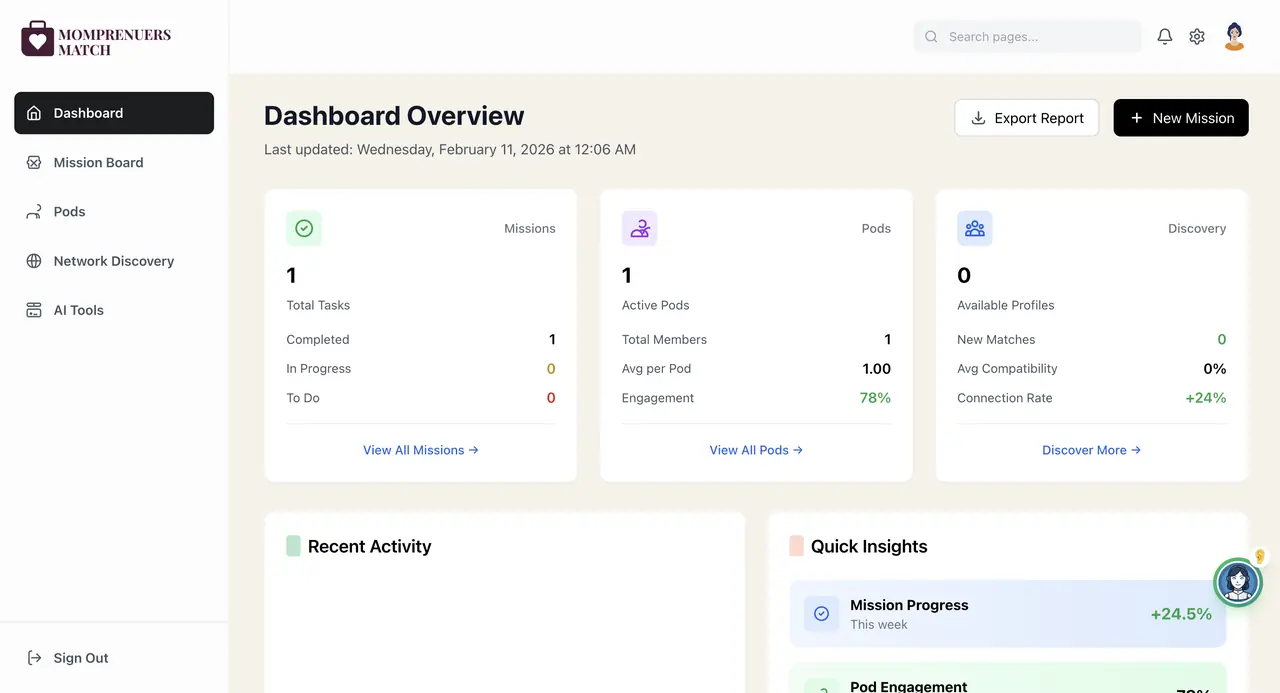Click the Sign Out arrow icon
Viewport: 1280px width, 693px height.
[x=34, y=658]
